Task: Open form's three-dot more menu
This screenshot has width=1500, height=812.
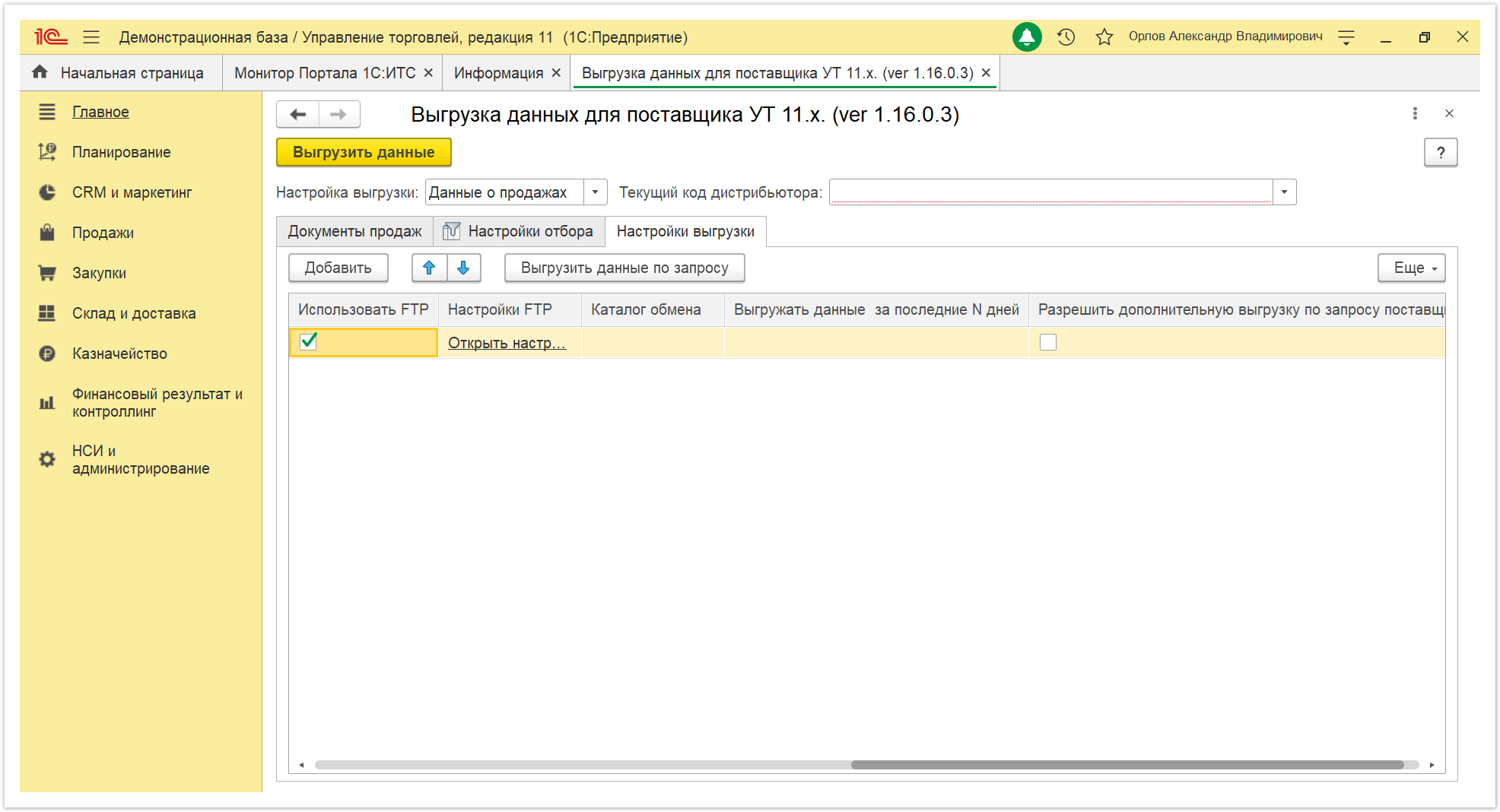Action: [1415, 113]
